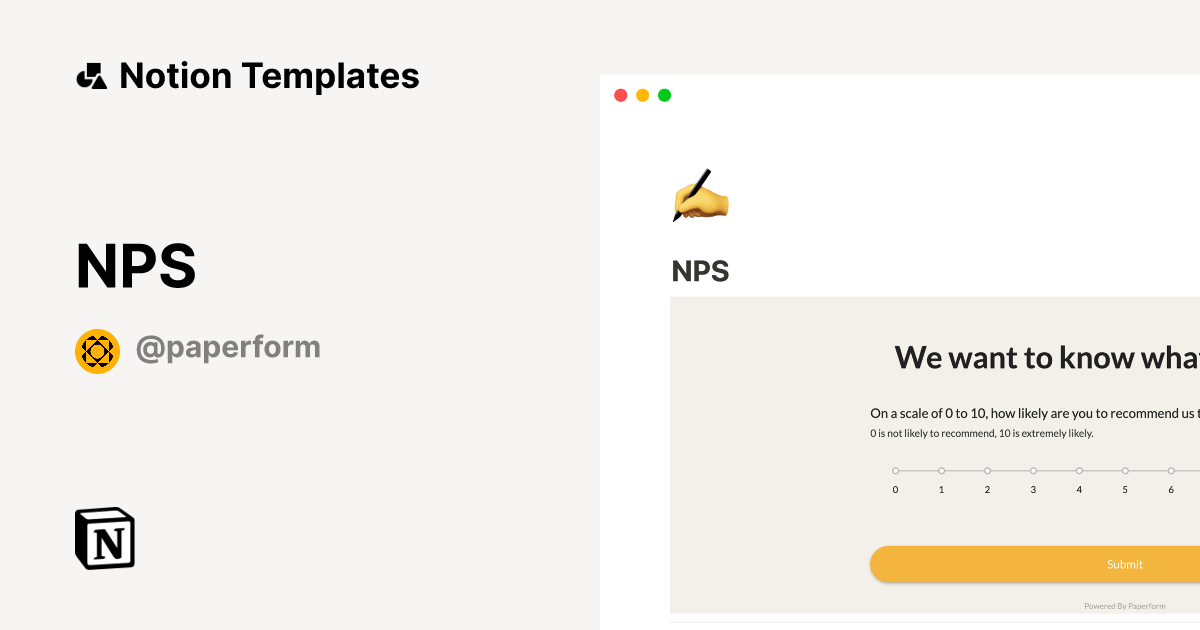The image size is (1200, 630).
Task: Click the green traffic light dot
Action: [664, 95]
